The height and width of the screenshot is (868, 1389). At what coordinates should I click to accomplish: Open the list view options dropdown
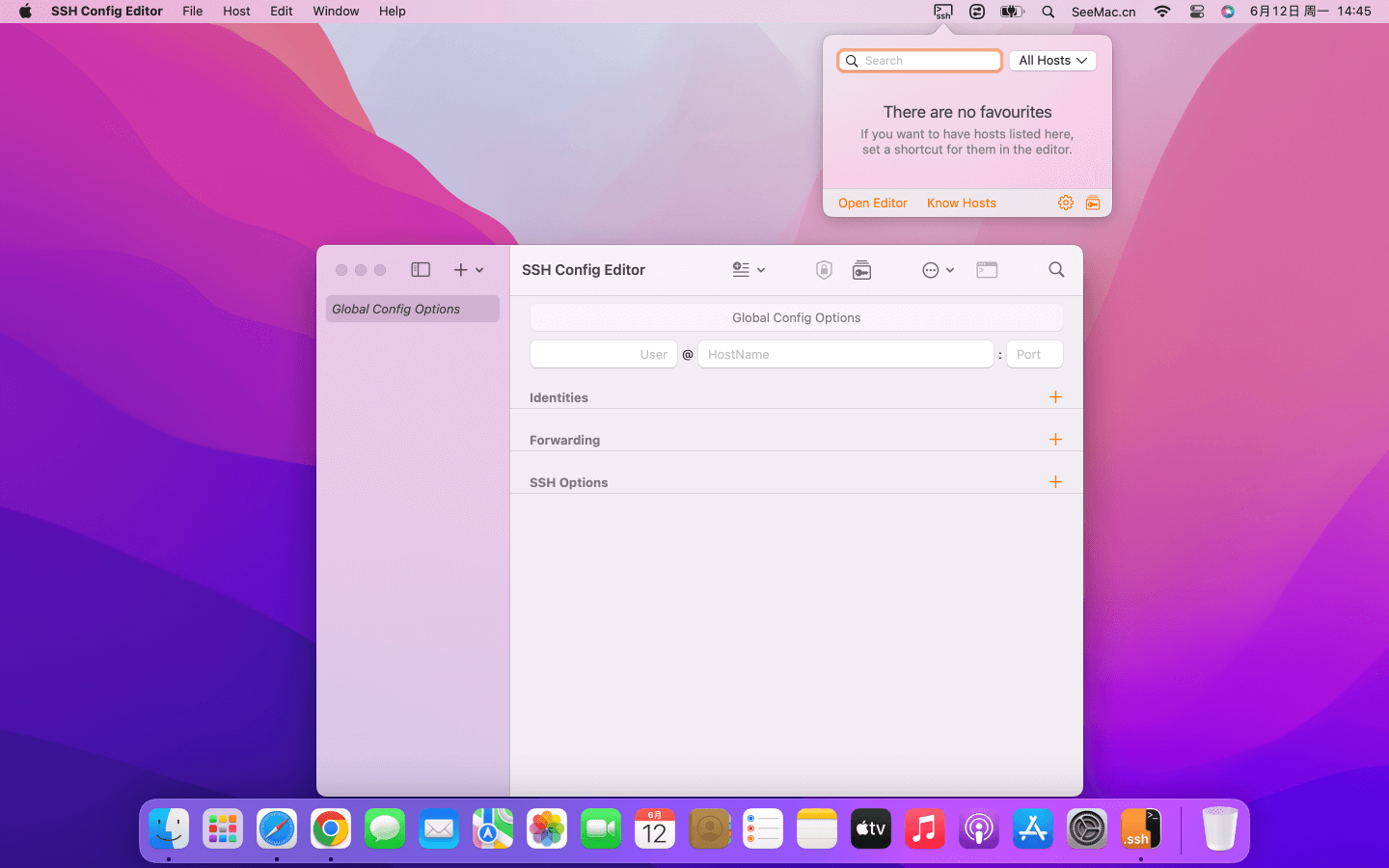tap(748, 270)
